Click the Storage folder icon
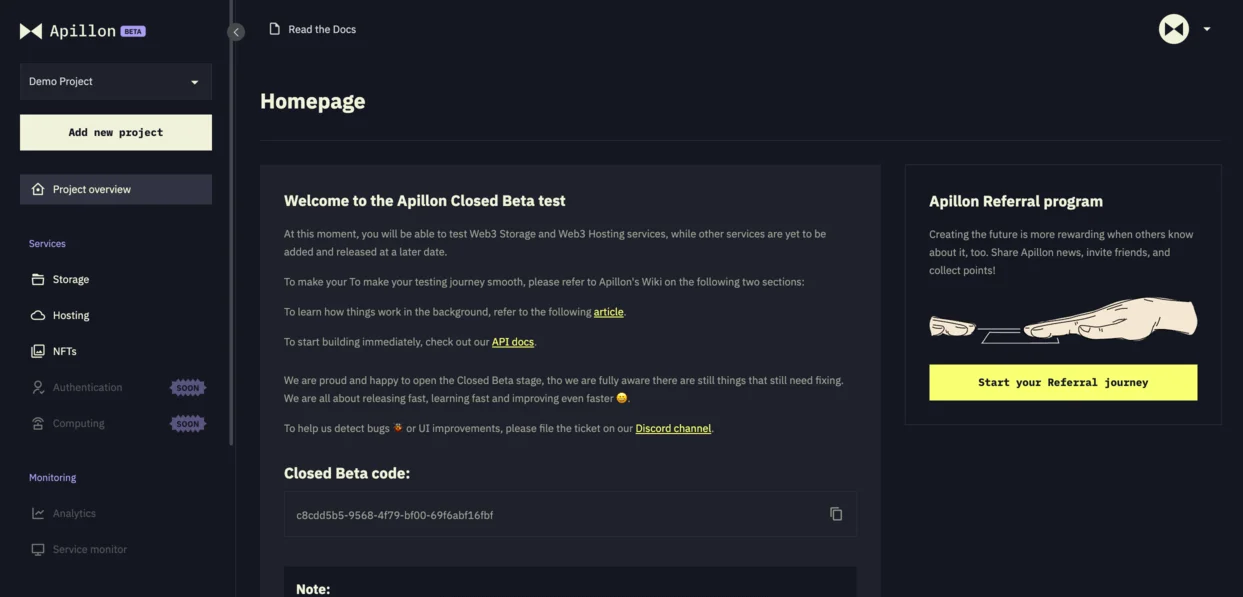 click(38, 279)
